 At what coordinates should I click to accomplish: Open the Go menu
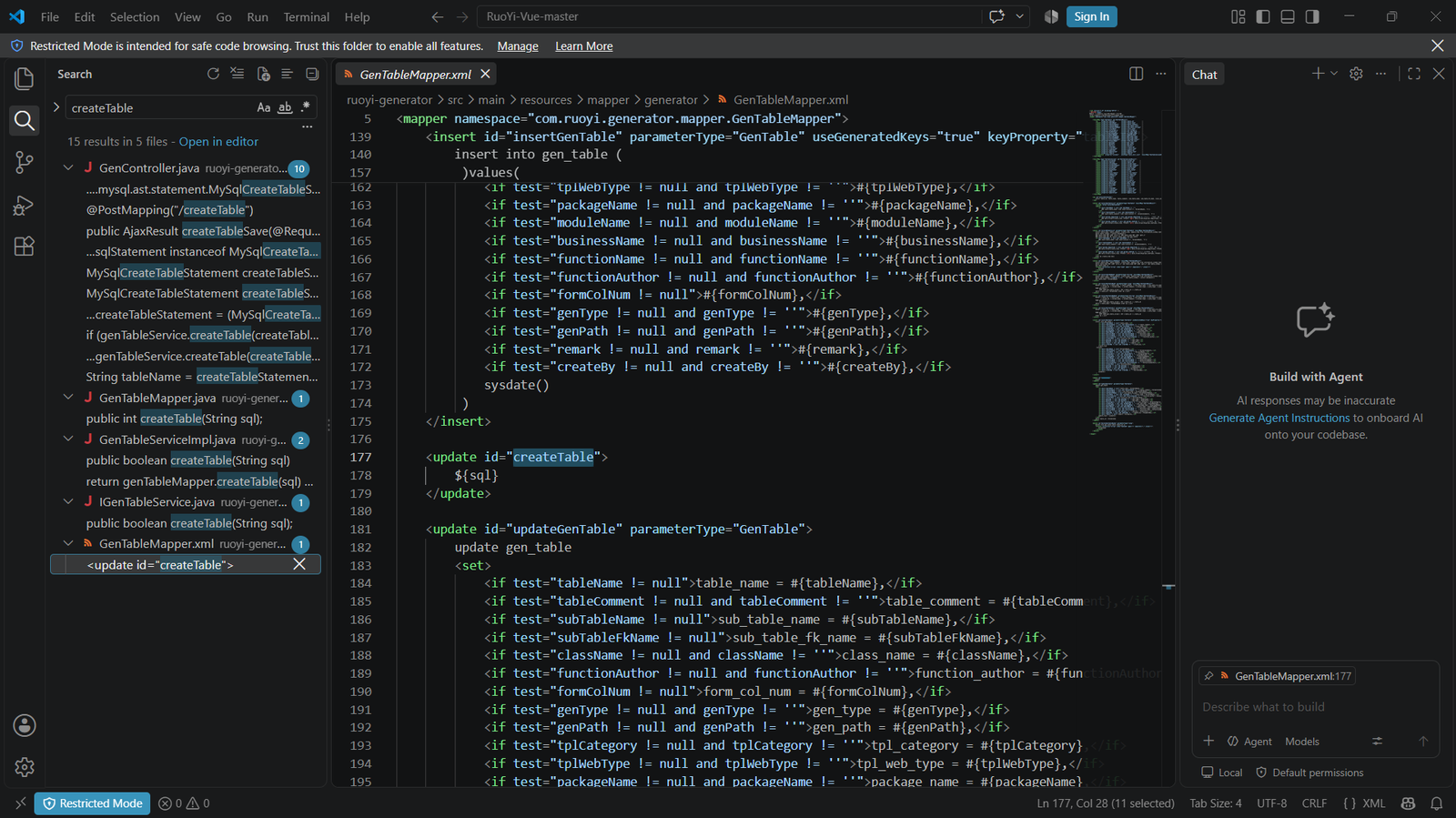pyautogui.click(x=224, y=16)
